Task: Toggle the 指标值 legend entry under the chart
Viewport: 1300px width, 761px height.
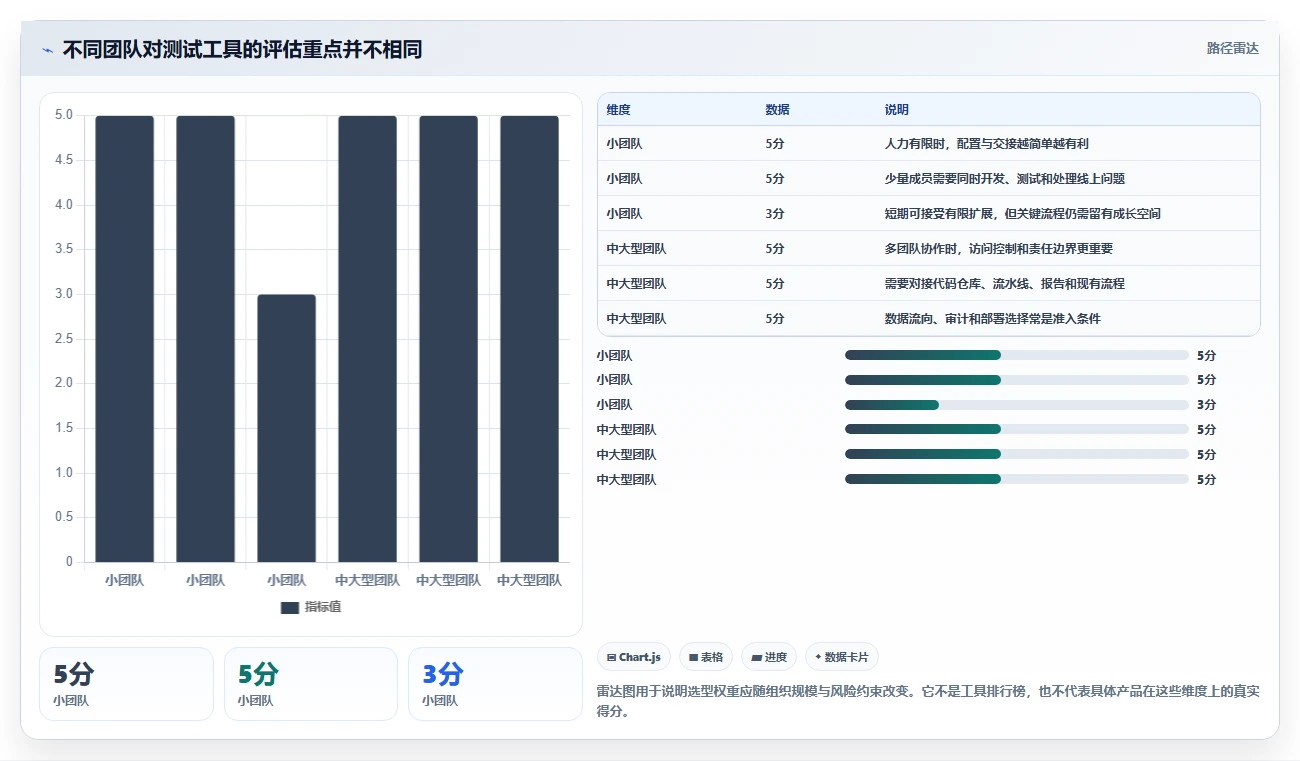Action: click(x=311, y=607)
